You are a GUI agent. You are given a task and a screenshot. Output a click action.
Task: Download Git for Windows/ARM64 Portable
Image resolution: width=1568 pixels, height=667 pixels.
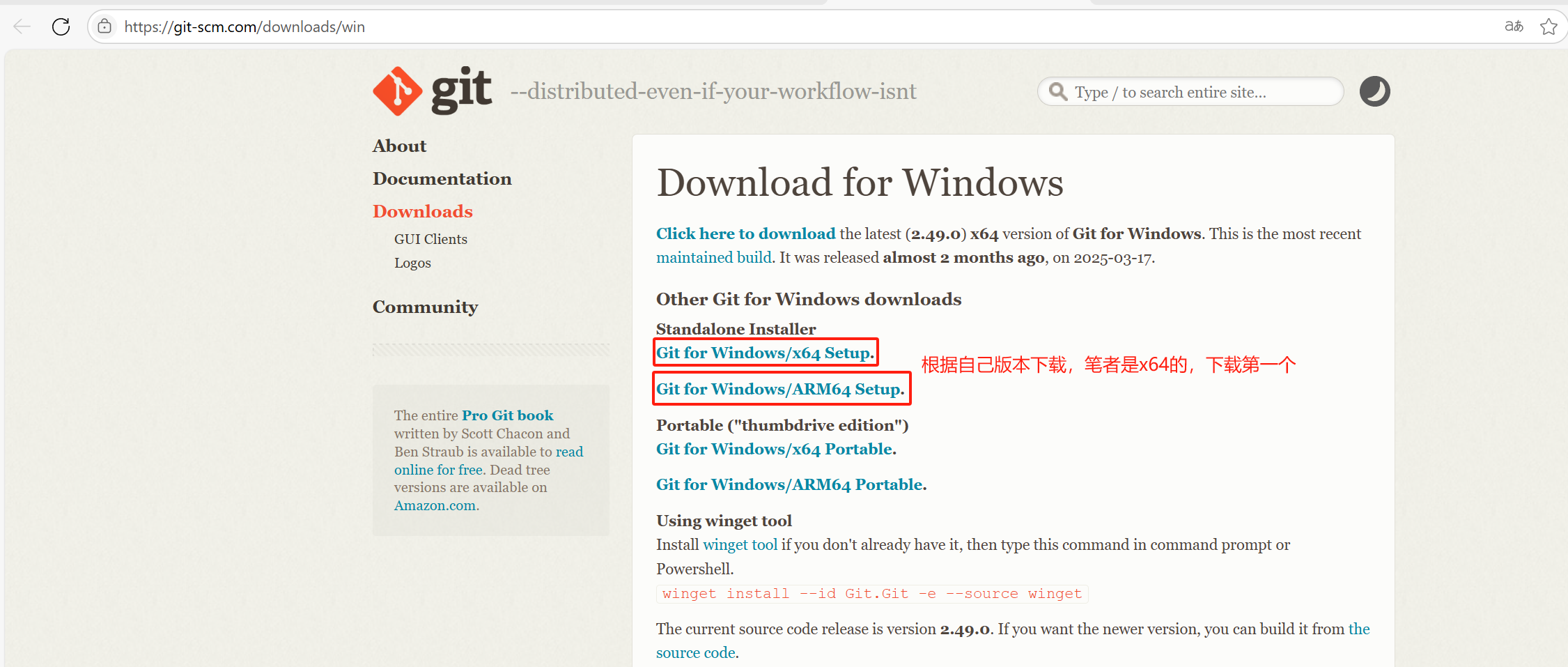click(789, 484)
